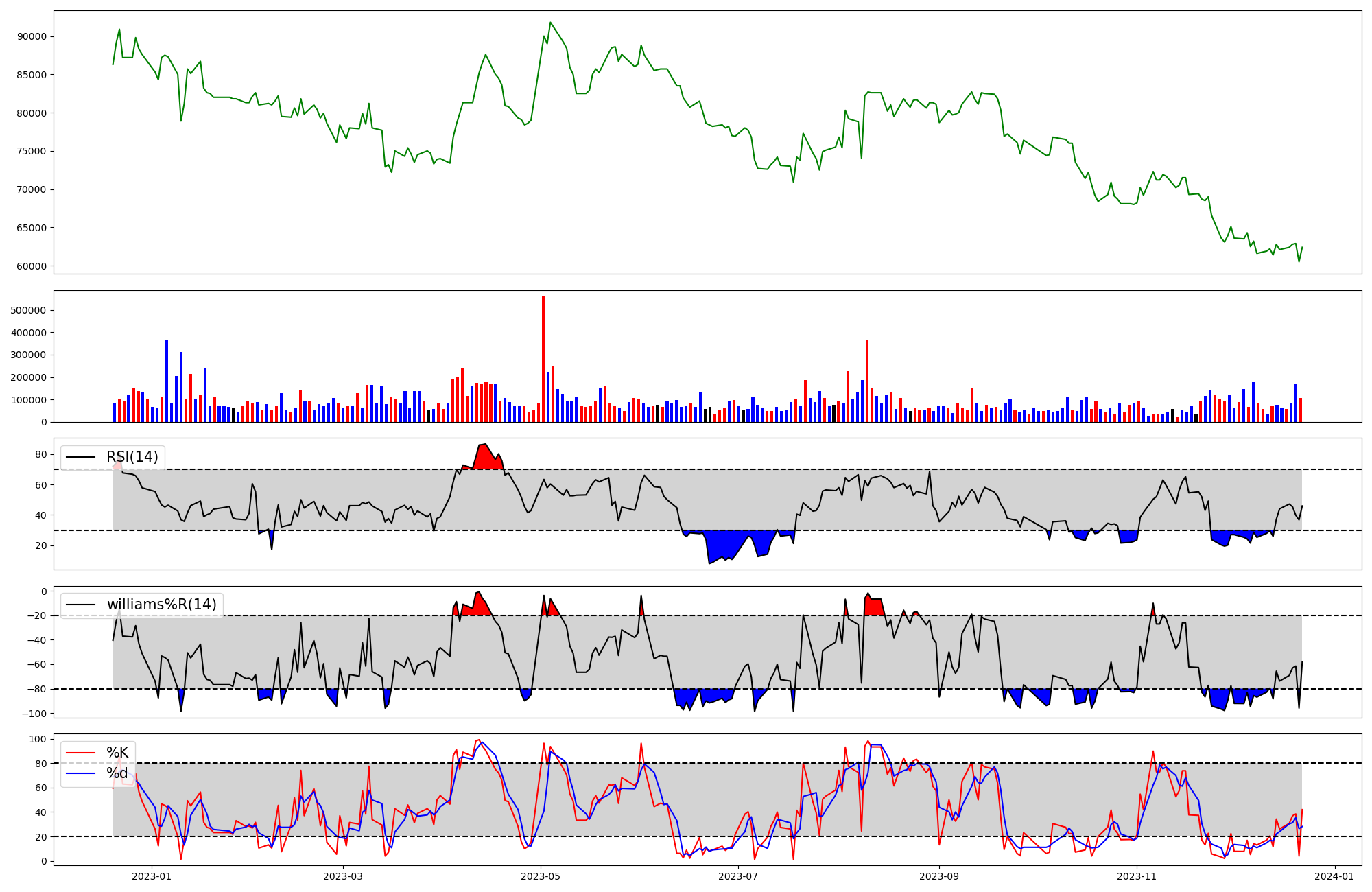Click the price chart peak near 2023-05

[x=550, y=23]
